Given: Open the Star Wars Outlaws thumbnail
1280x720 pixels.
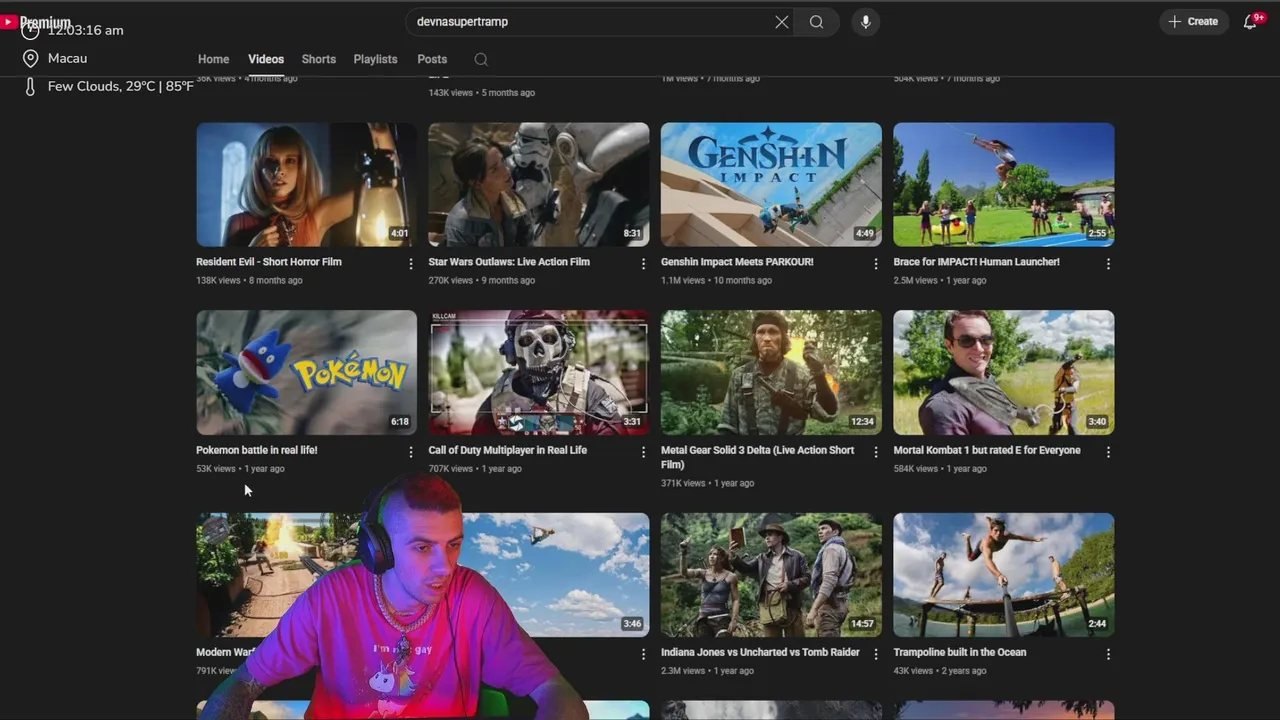Looking at the screenshot, I should tap(539, 184).
